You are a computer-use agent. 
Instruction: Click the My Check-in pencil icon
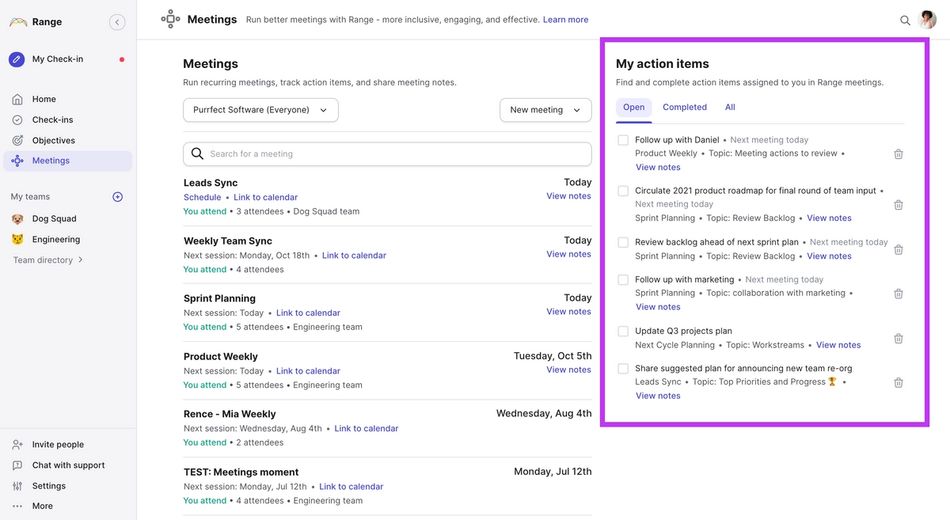pyautogui.click(x=17, y=59)
